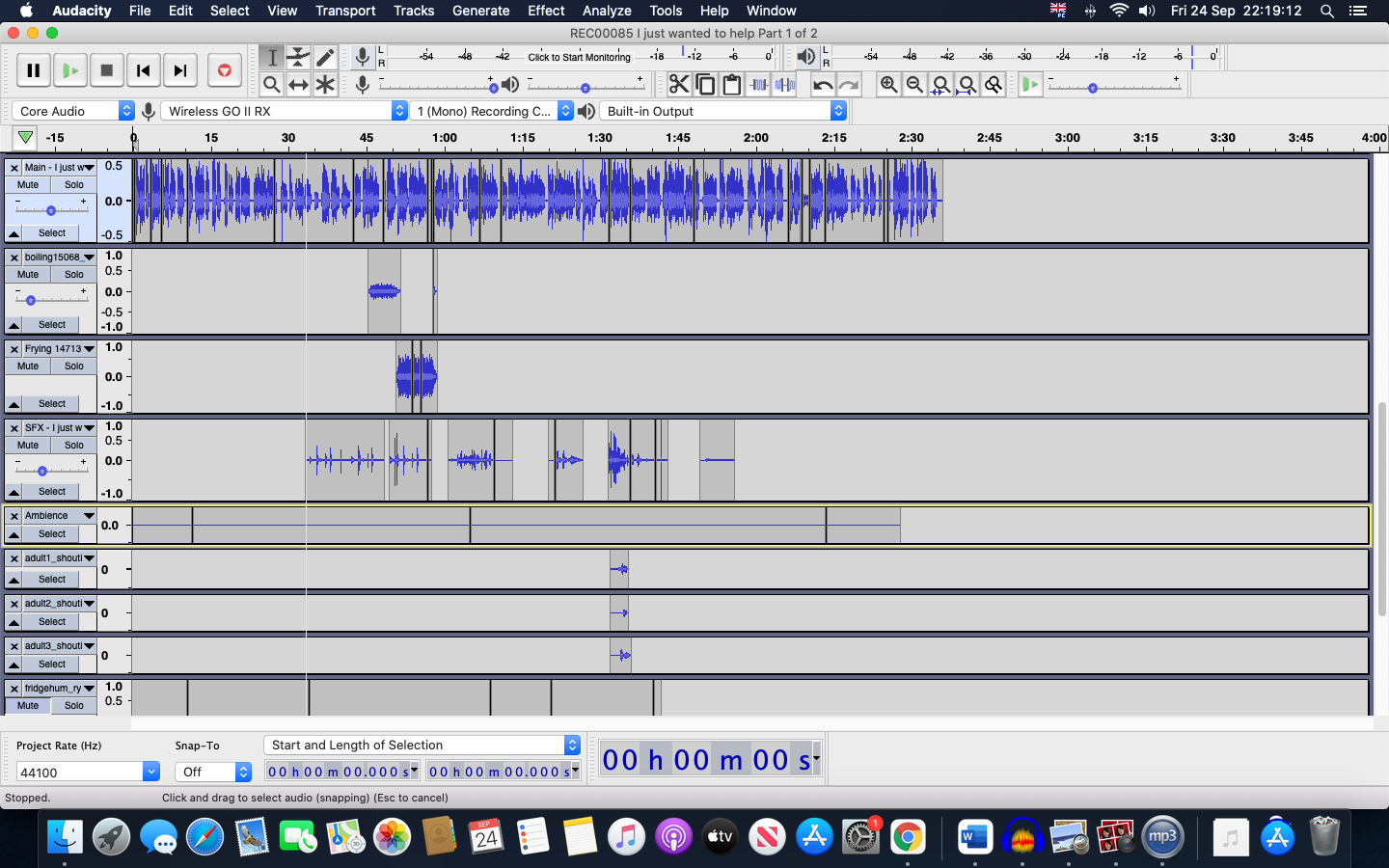Open the Tools menu
This screenshot has height=868, width=1389.
(666, 11)
